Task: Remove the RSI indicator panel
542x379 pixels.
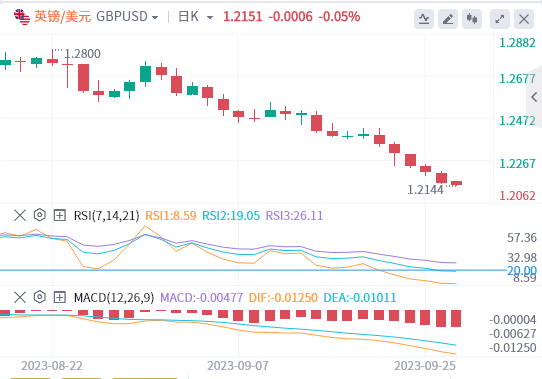Action: pyautogui.click(x=20, y=215)
